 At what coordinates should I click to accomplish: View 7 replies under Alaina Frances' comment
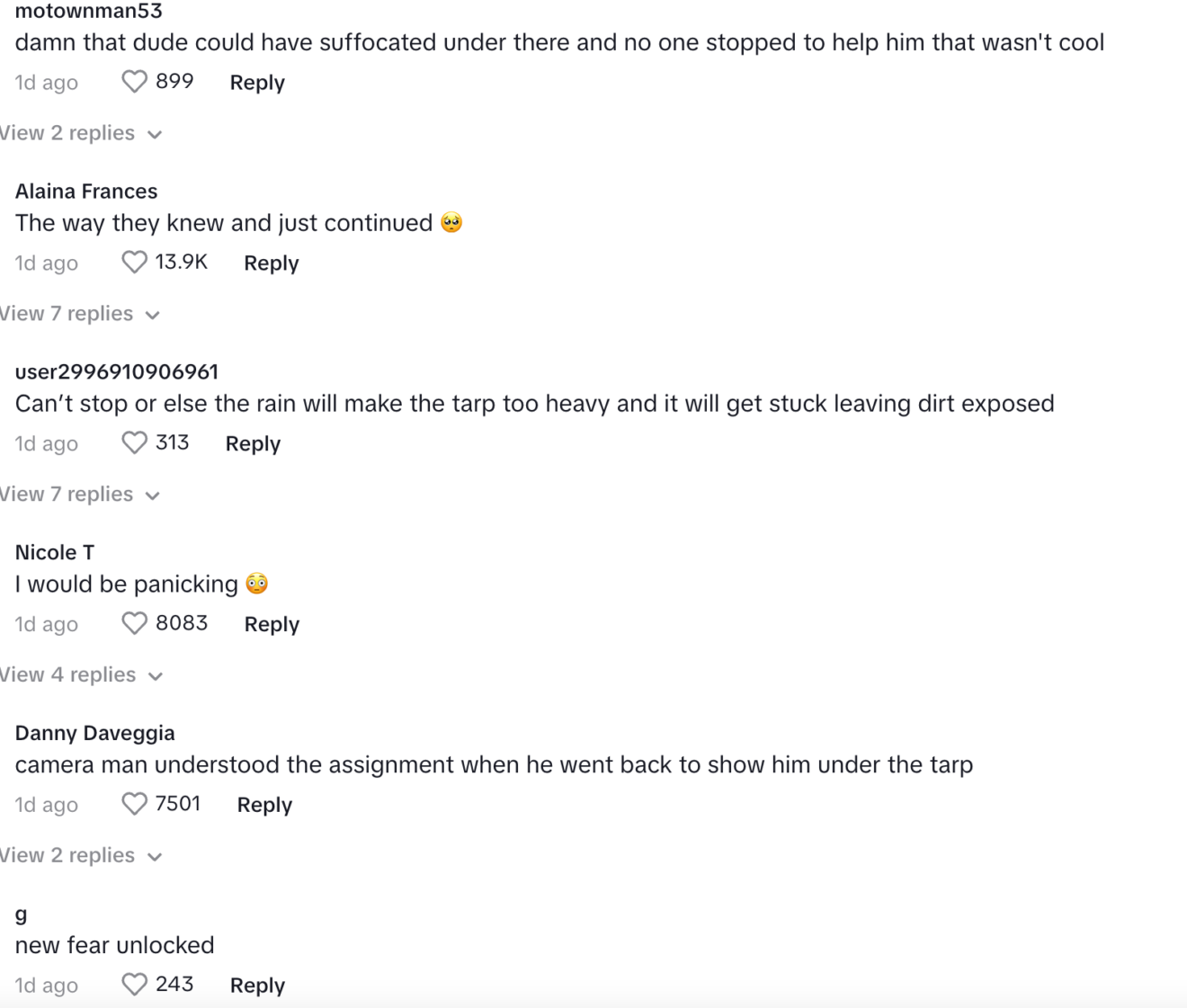80,314
